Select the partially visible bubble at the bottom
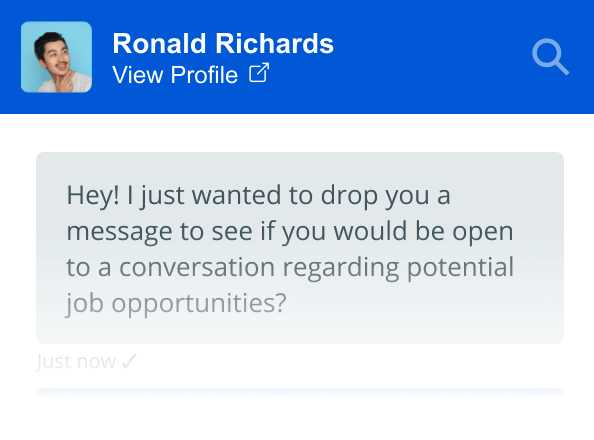Viewport: 594px width, 440px height. point(300,393)
